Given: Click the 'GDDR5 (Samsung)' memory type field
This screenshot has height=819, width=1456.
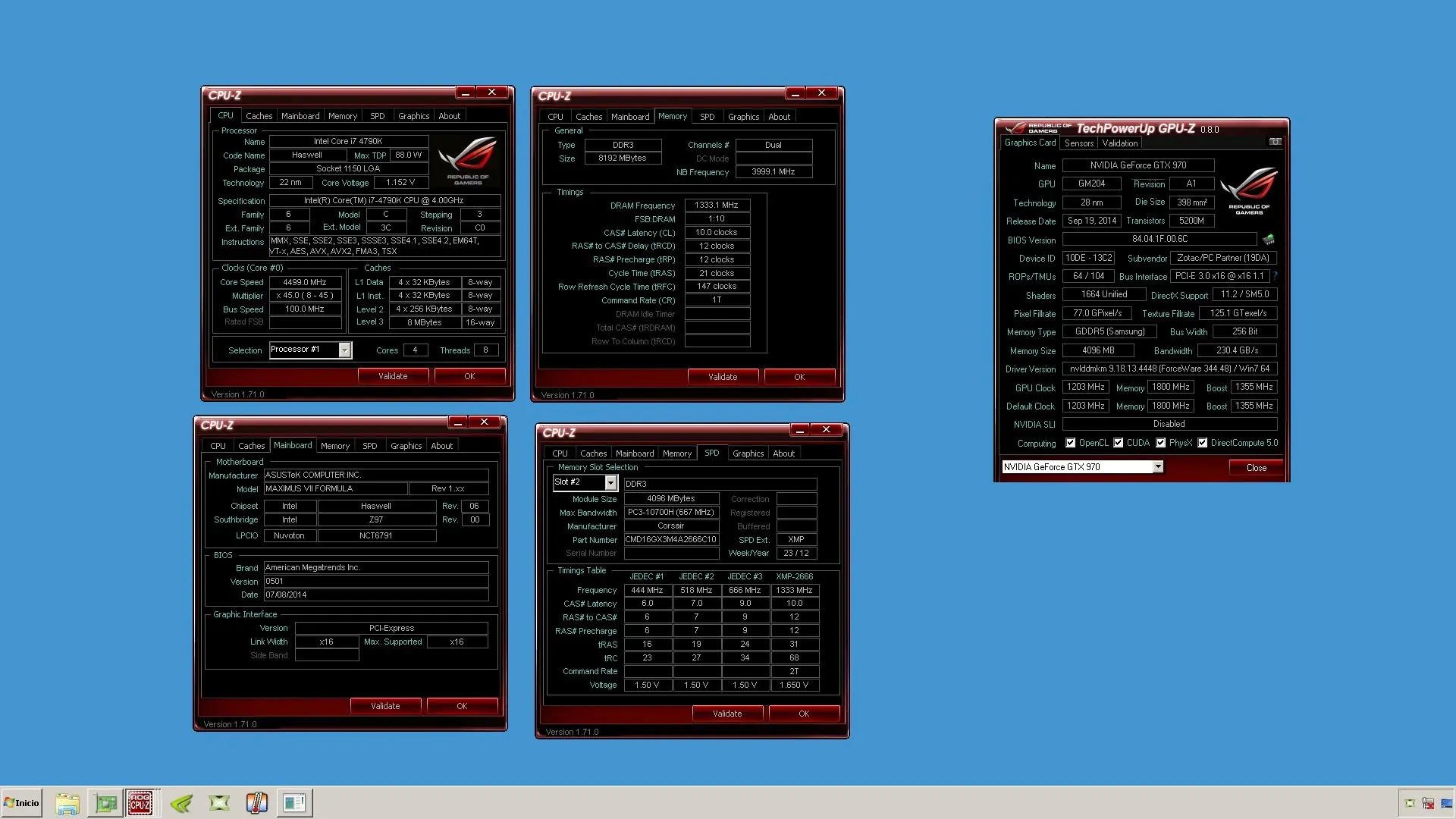Looking at the screenshot, I should [1109, 331].
